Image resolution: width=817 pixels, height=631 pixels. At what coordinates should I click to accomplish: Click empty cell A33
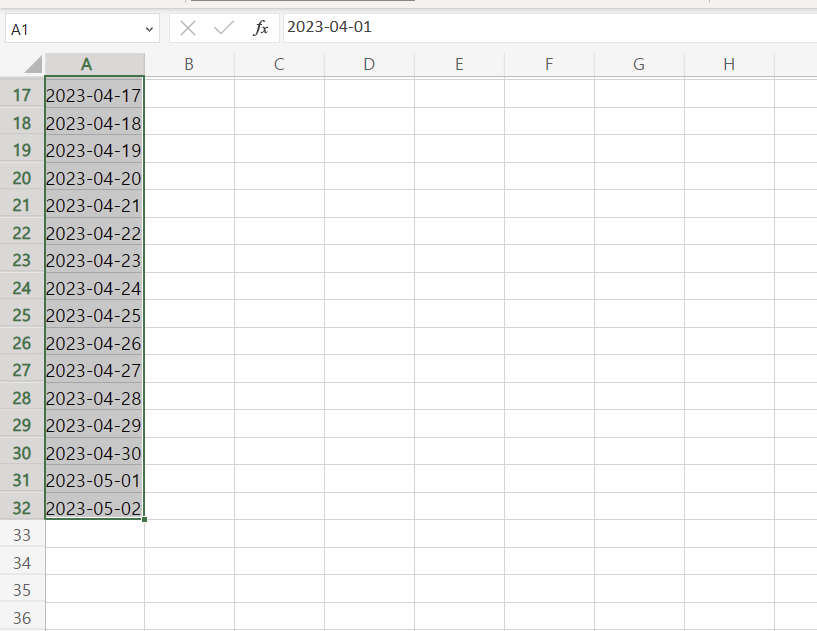pyautogui.click(x=94, y=534)
